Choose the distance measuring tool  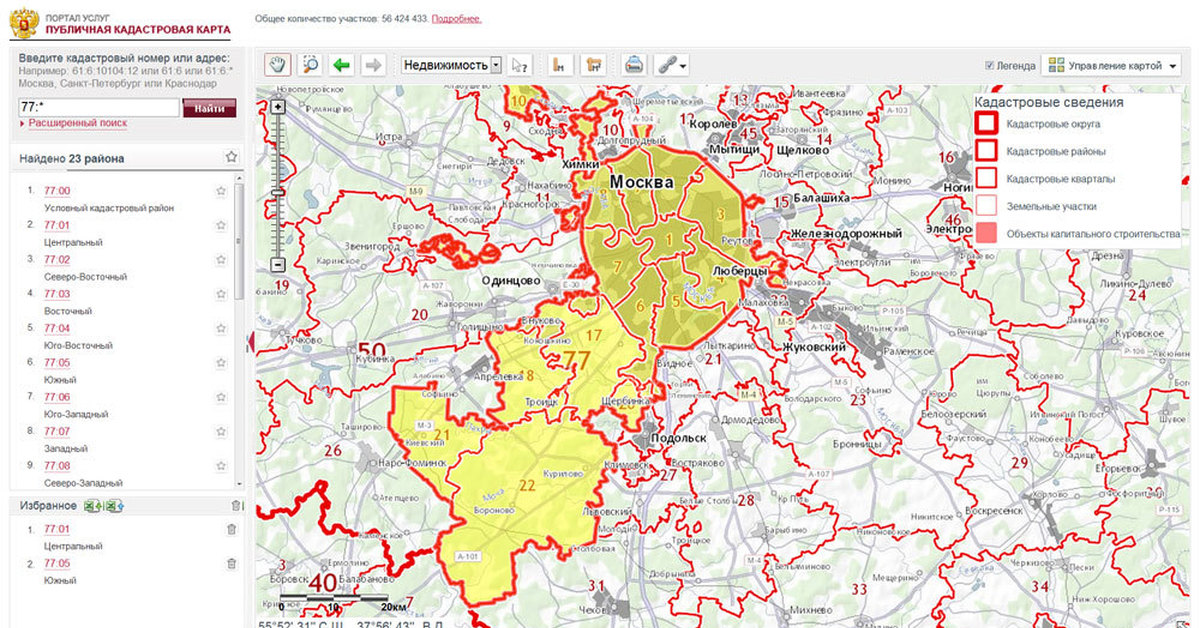pyautogui.click(x=562, y=65)
